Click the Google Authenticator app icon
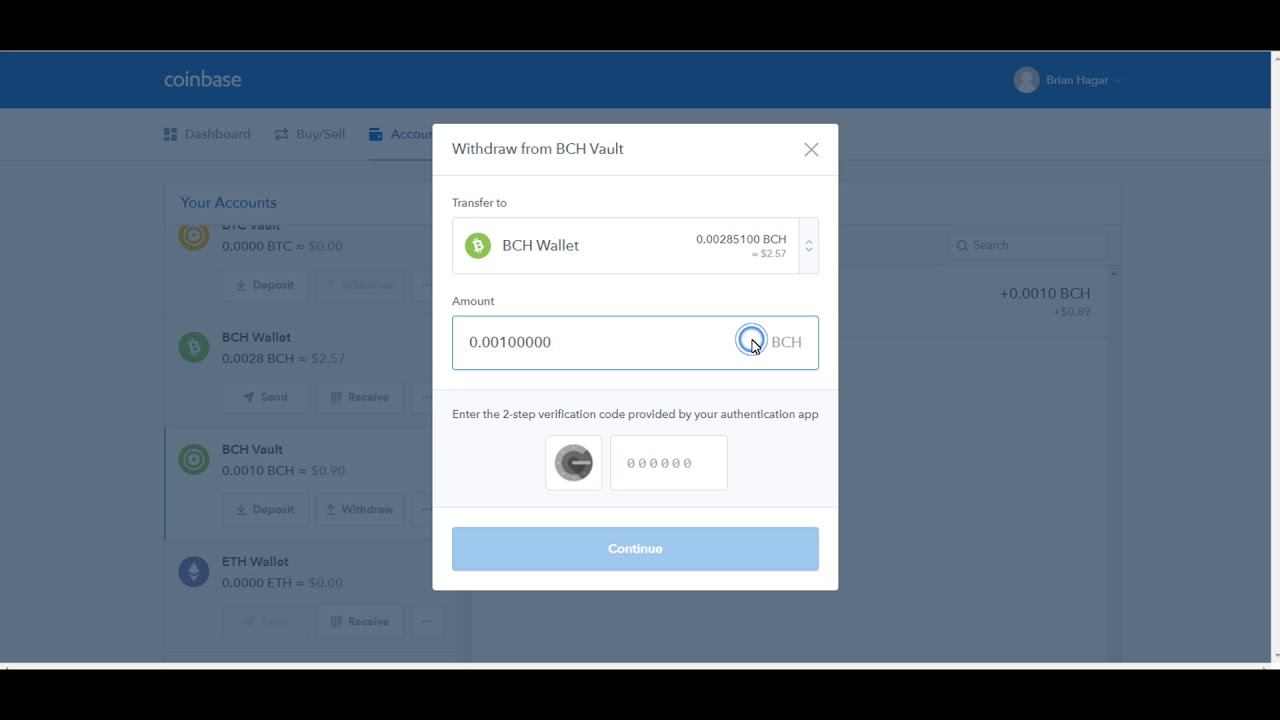 pyautogui.click(x=574, y=463)
